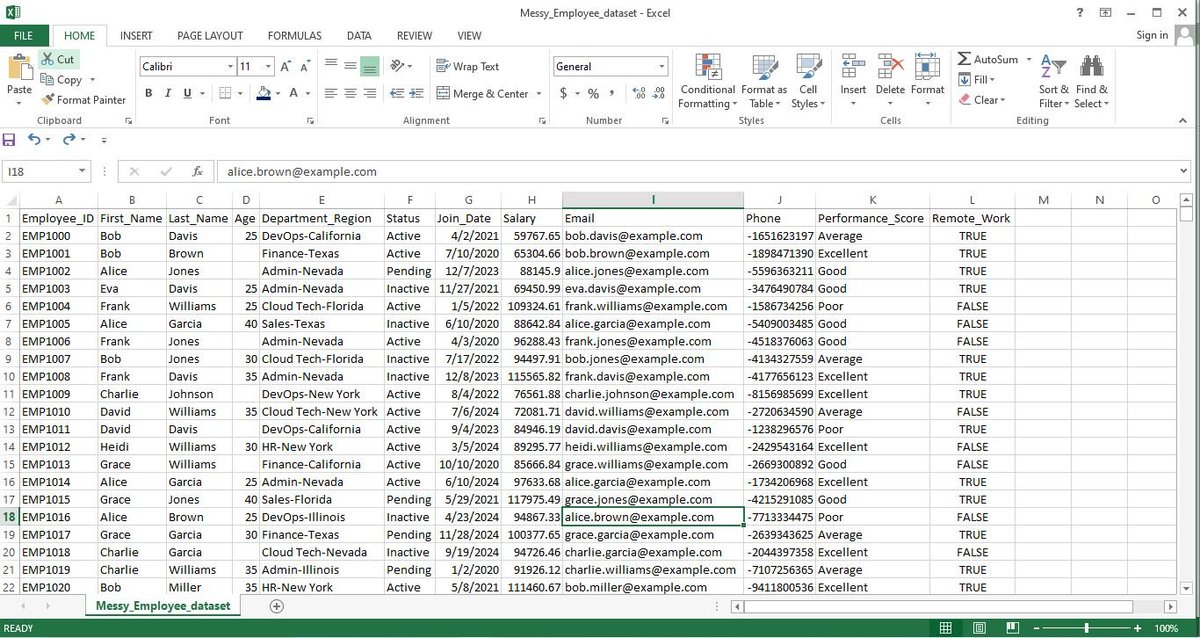The width and height of the screenshot is (1200, 638).
Task: Toggle Italic formatting
Action: point(168,93)
